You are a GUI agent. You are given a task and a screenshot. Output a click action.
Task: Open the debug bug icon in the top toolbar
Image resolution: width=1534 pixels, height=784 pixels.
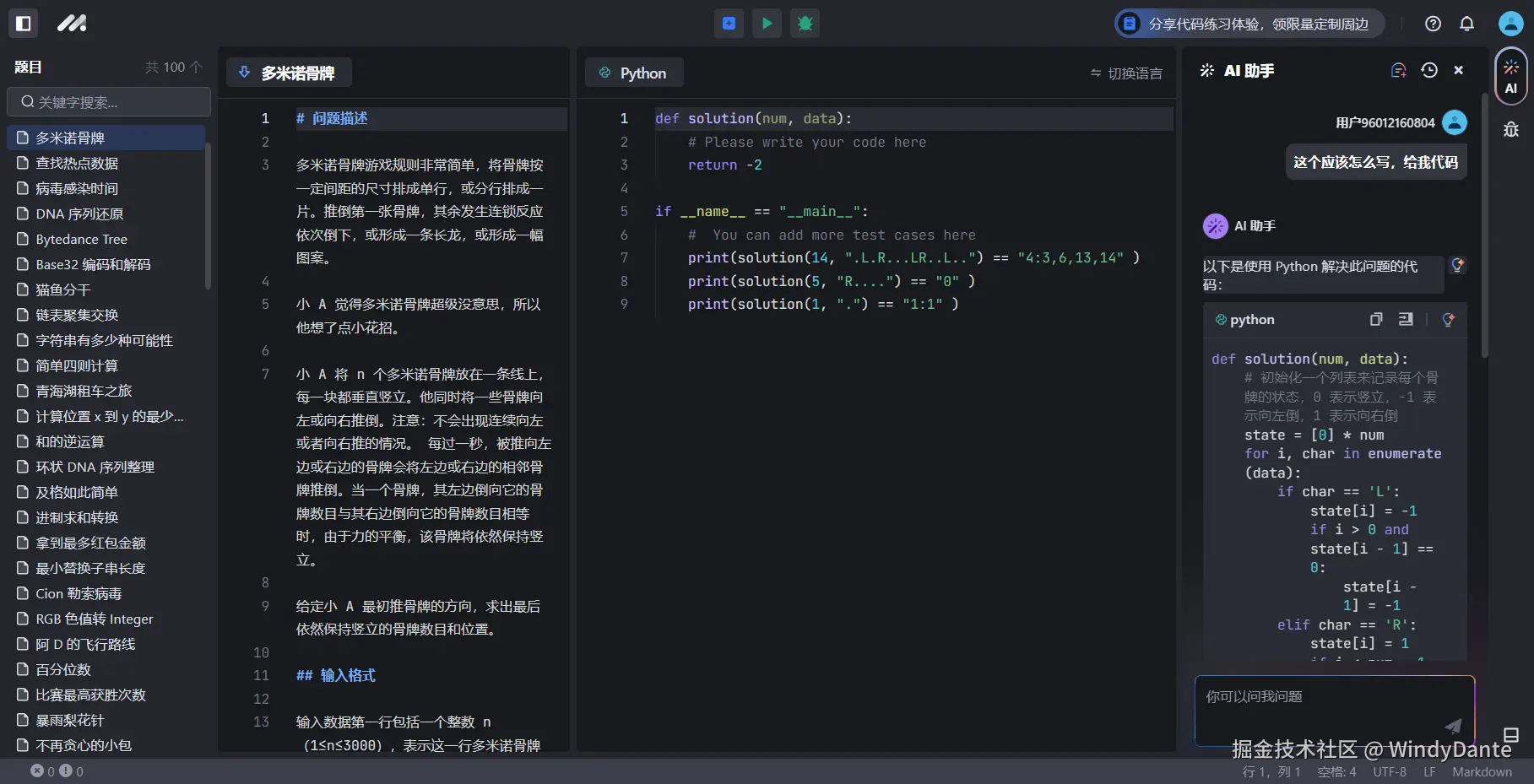click(805, 23)
